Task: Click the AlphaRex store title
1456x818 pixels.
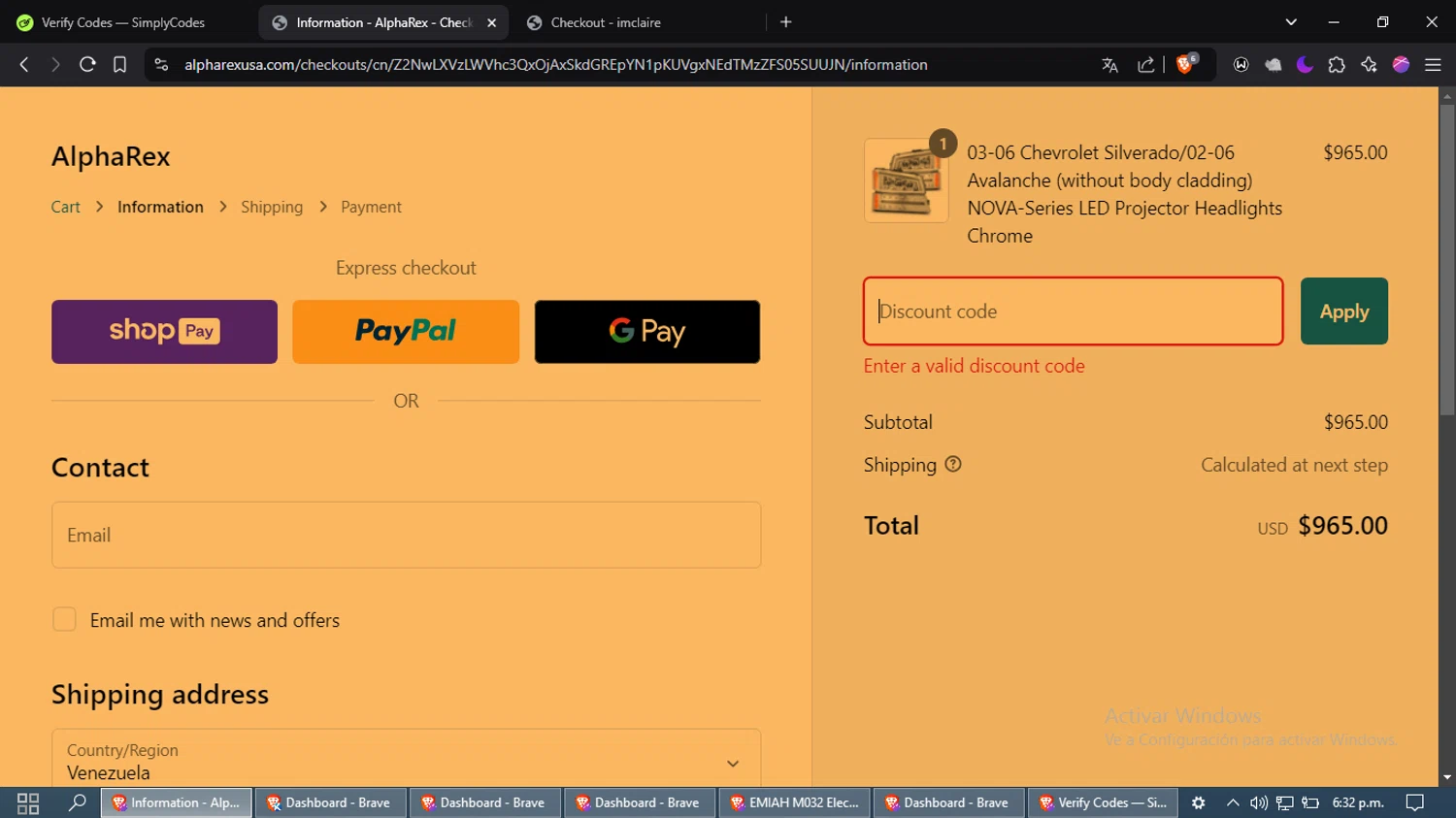Action: (x=111, y=156)
